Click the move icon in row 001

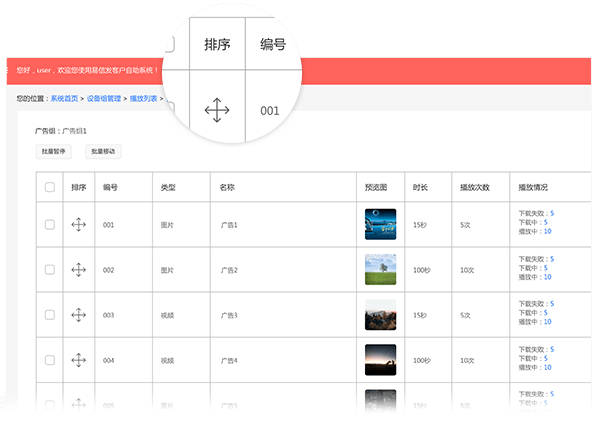click(x=78, y=225)
